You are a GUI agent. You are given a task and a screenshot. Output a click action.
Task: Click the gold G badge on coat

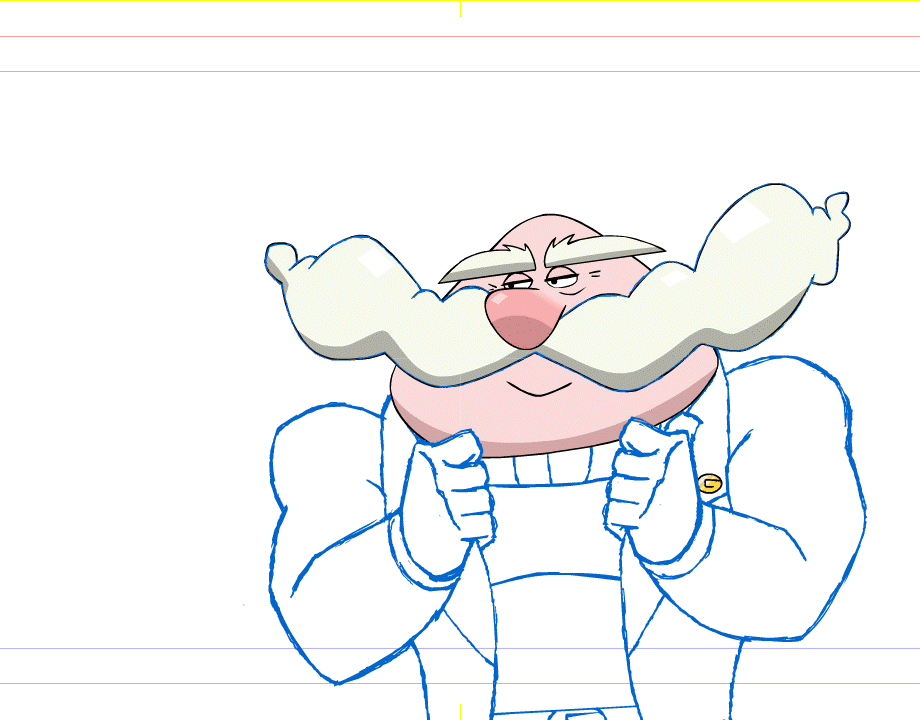710,484
